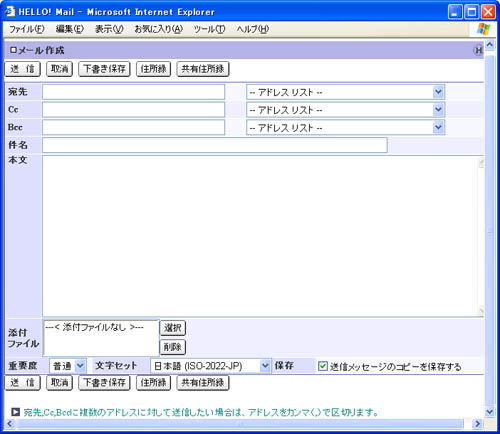500x434 pixels.
Task: Open the Cc address list dropdown
Action: tap(345, 110)
